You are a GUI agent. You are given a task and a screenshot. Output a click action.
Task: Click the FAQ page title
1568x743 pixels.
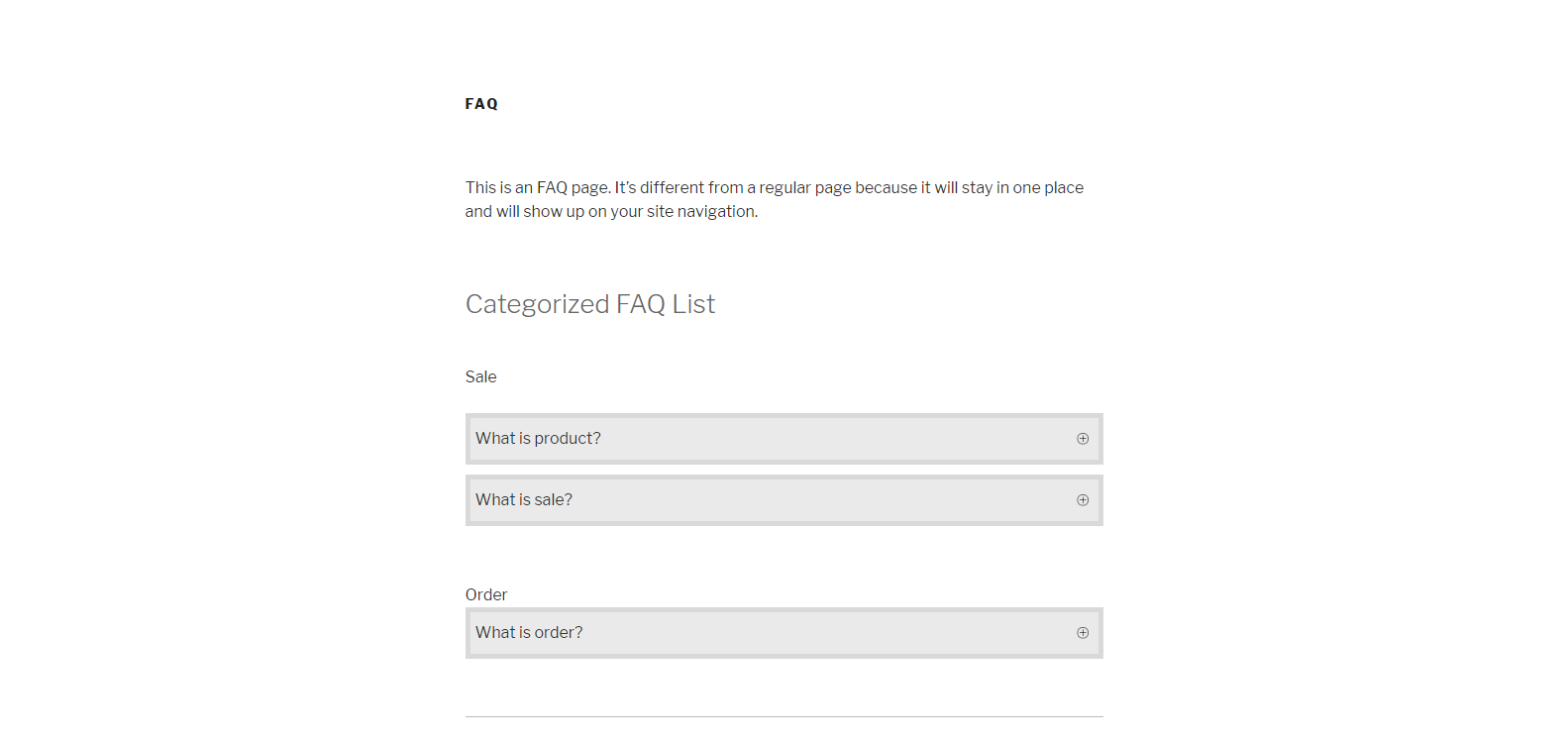(x=481, y=104)
